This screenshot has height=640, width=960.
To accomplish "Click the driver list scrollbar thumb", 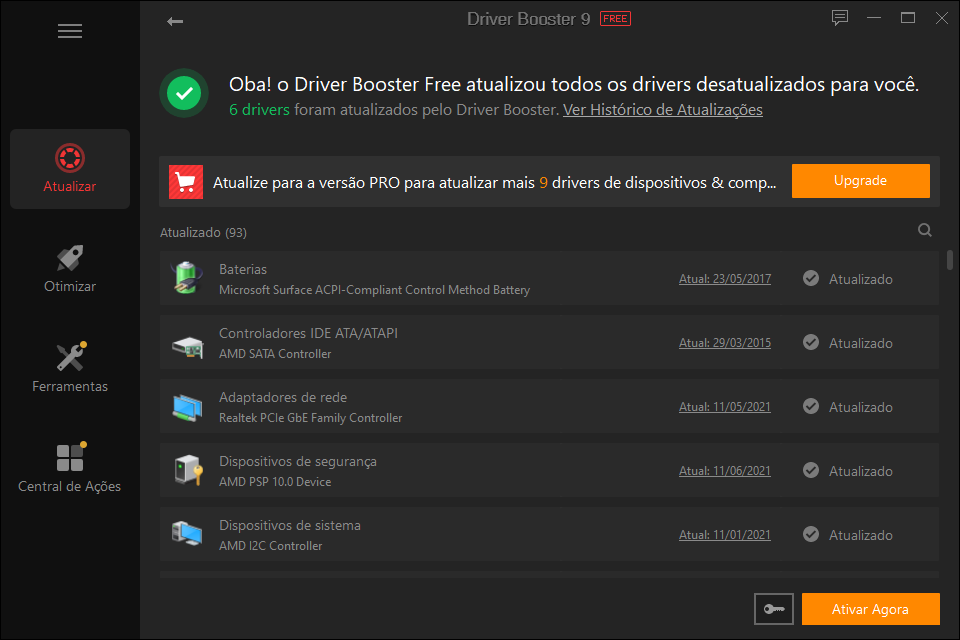I will (x=950, y=260).
